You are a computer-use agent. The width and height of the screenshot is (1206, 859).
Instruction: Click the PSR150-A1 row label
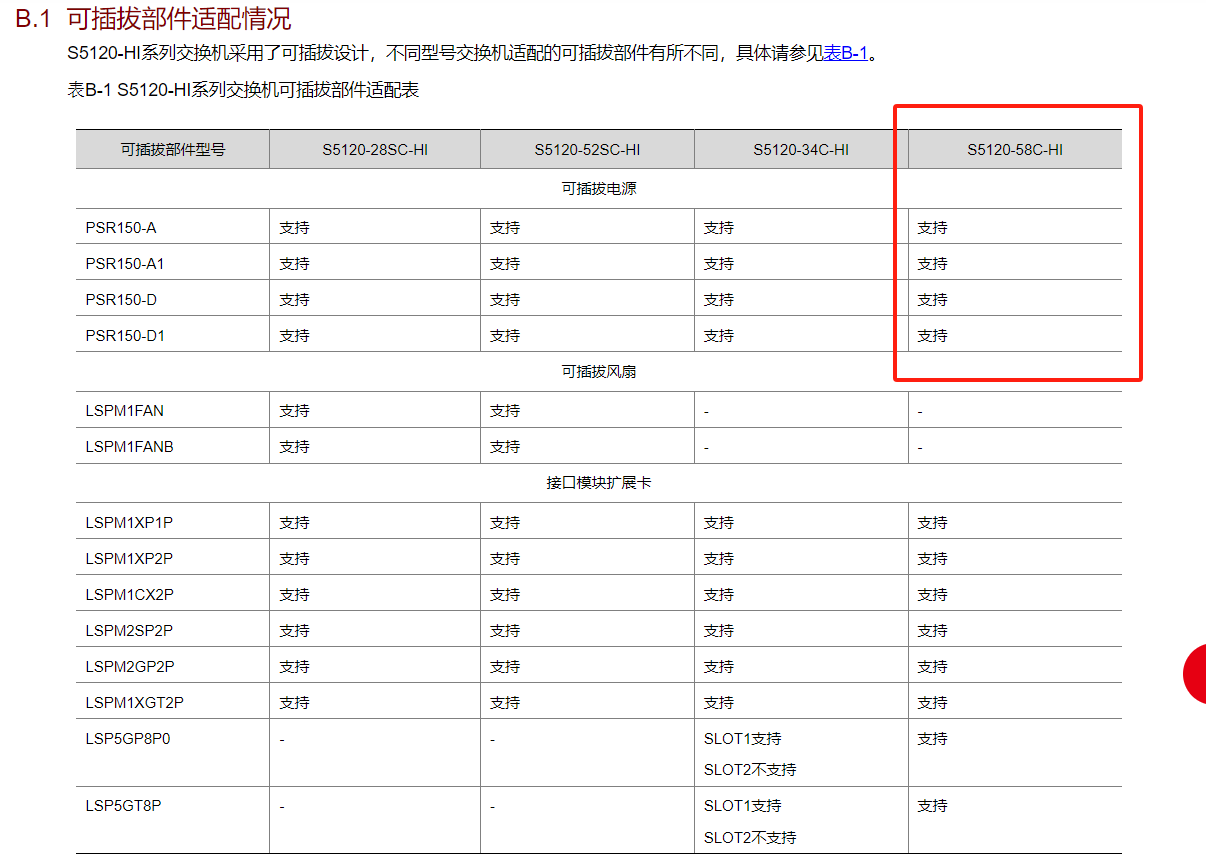[x=125, y=263]
